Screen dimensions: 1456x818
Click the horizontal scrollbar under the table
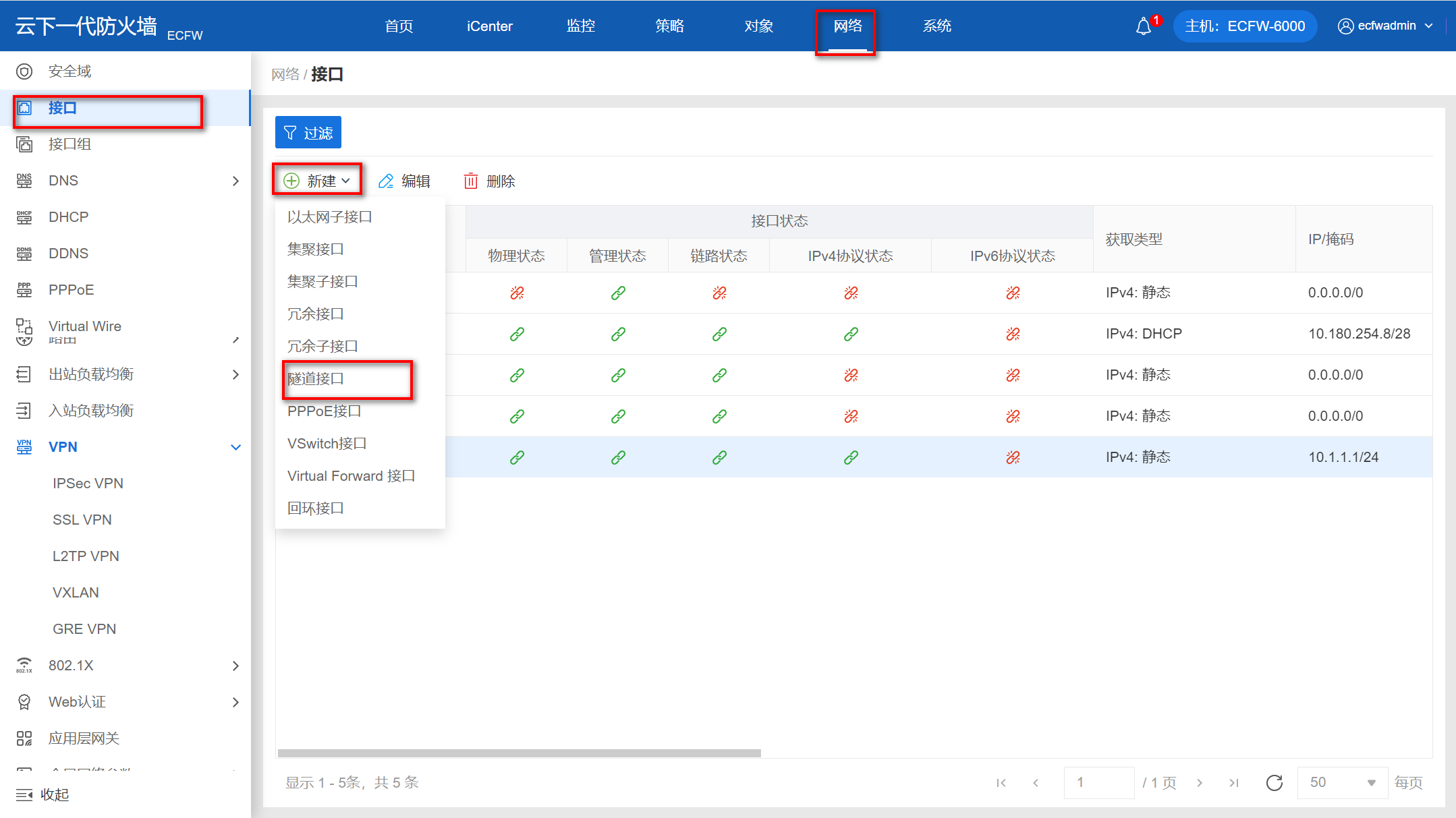click(519, 753)
